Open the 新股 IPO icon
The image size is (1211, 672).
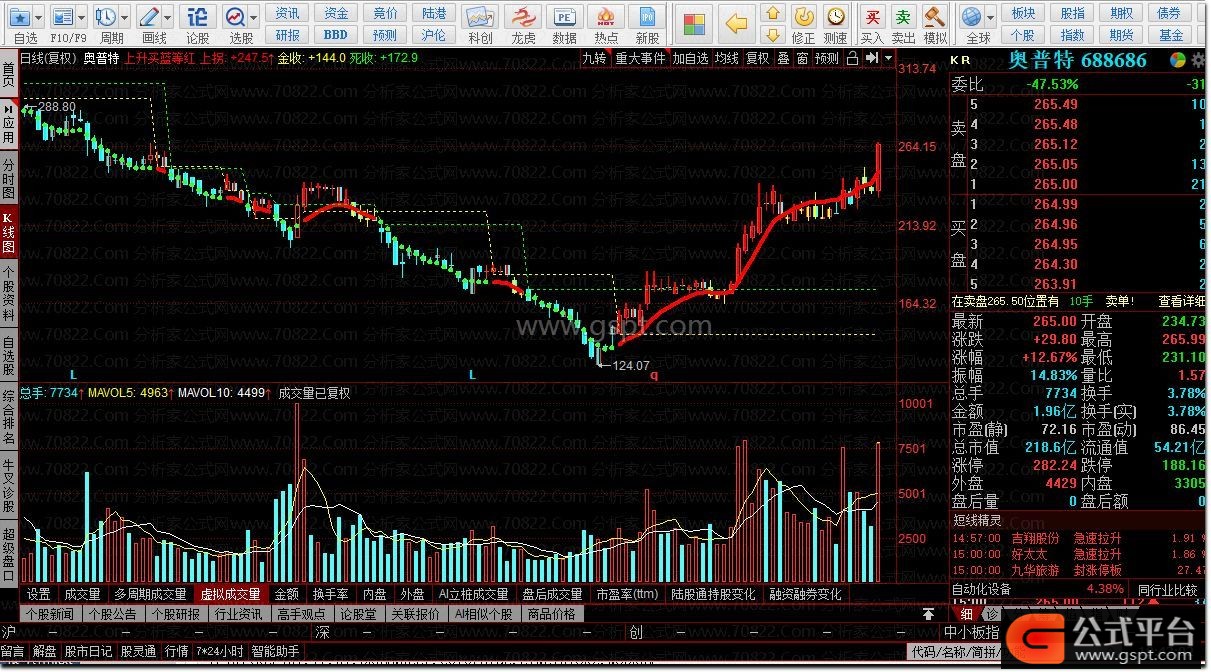pyautogui.click(x=648, y=17)
